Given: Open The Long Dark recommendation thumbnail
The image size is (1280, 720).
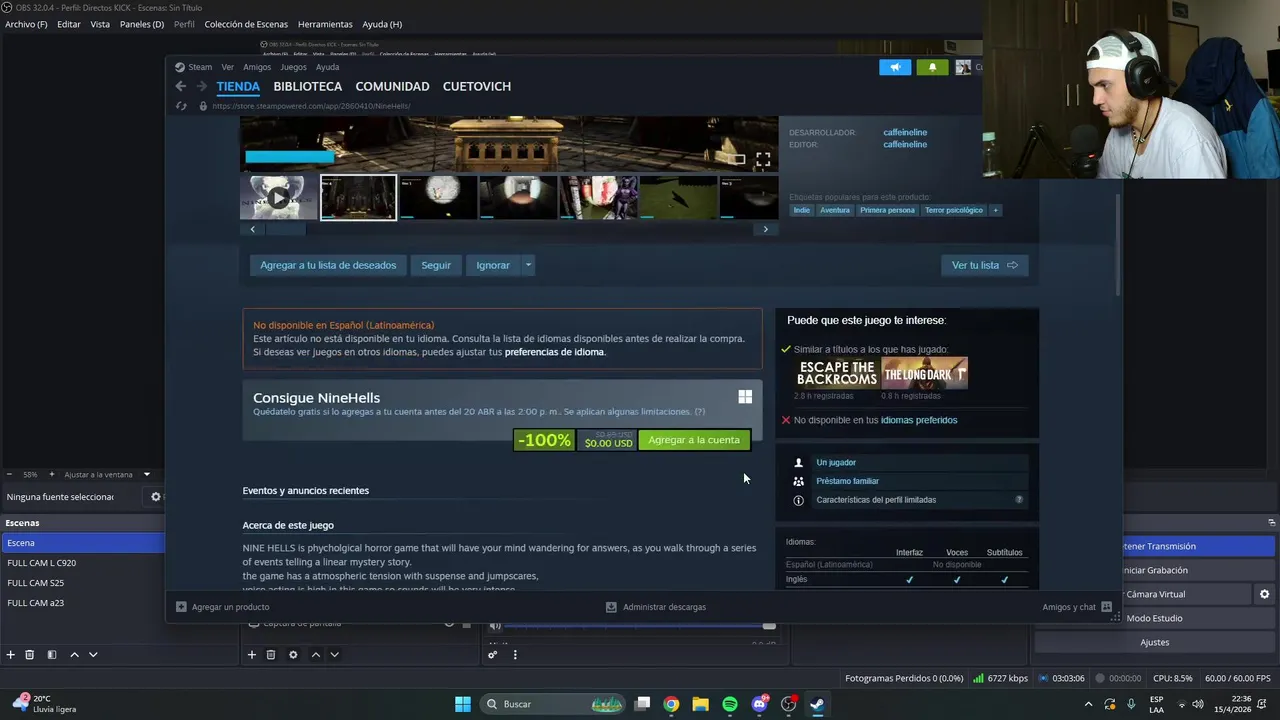Looking at the screenshot, I should click(925, 373).
